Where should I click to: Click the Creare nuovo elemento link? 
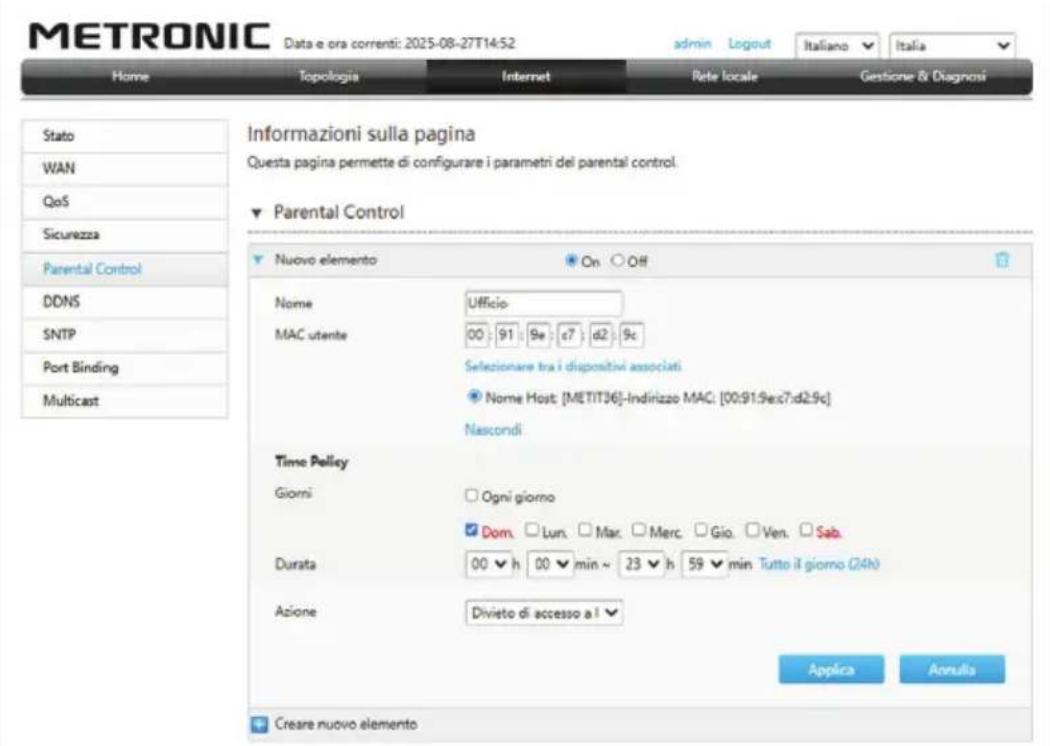346,724
